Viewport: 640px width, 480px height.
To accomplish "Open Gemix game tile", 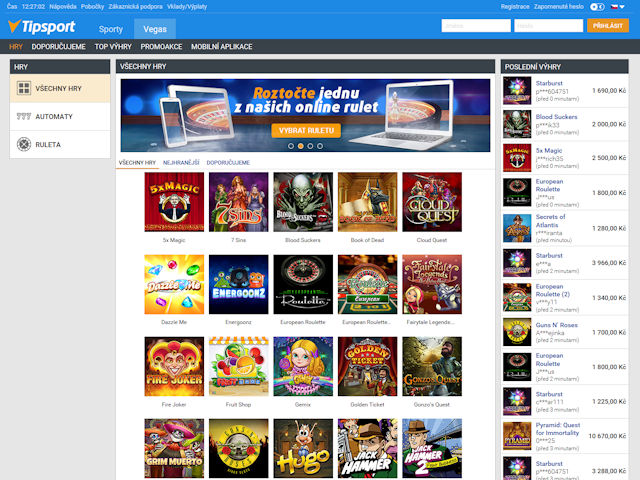I will coord(303,367).
